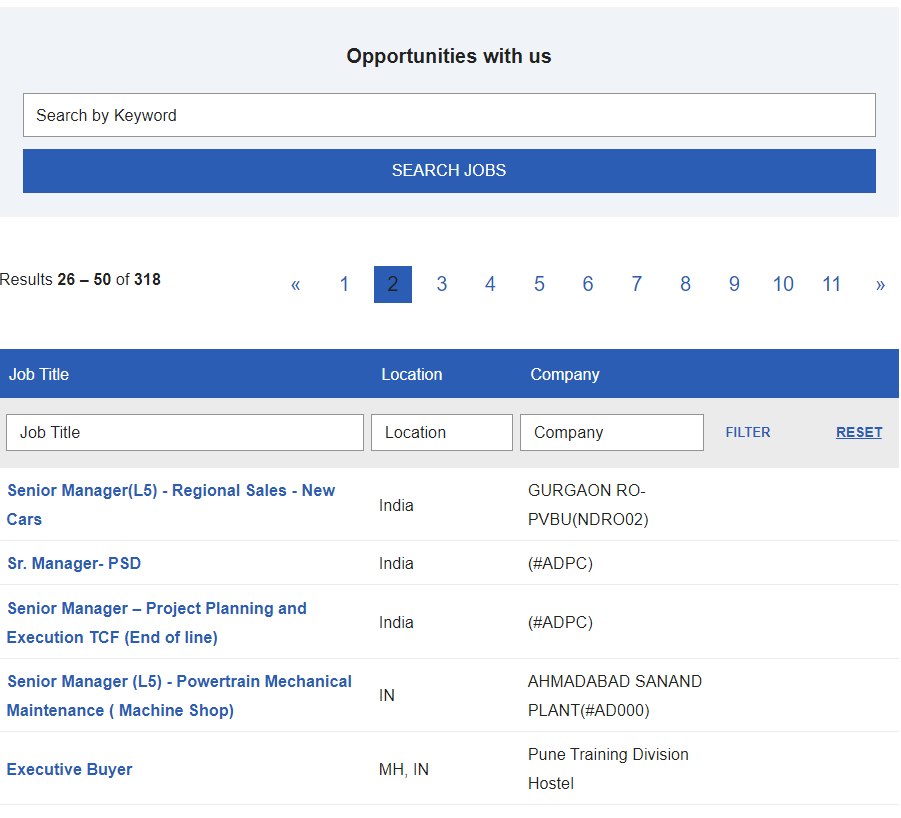Open results page 3
This screenshot has height=818, width=901.
441,284
